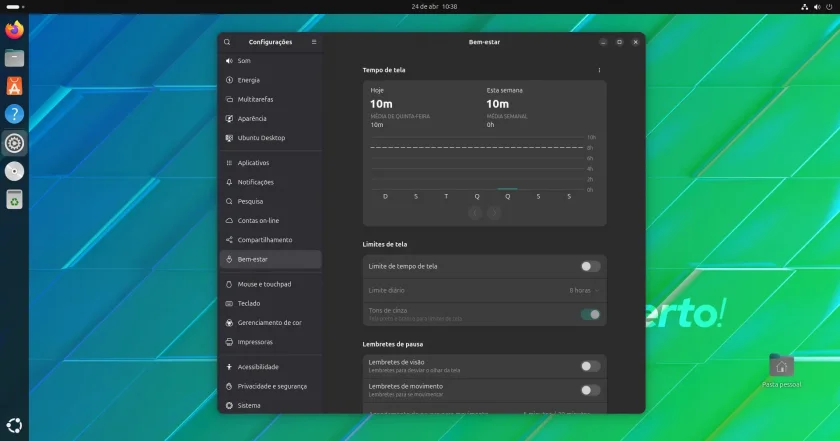Open the Limite diário 8 horas dropdown

584,290
